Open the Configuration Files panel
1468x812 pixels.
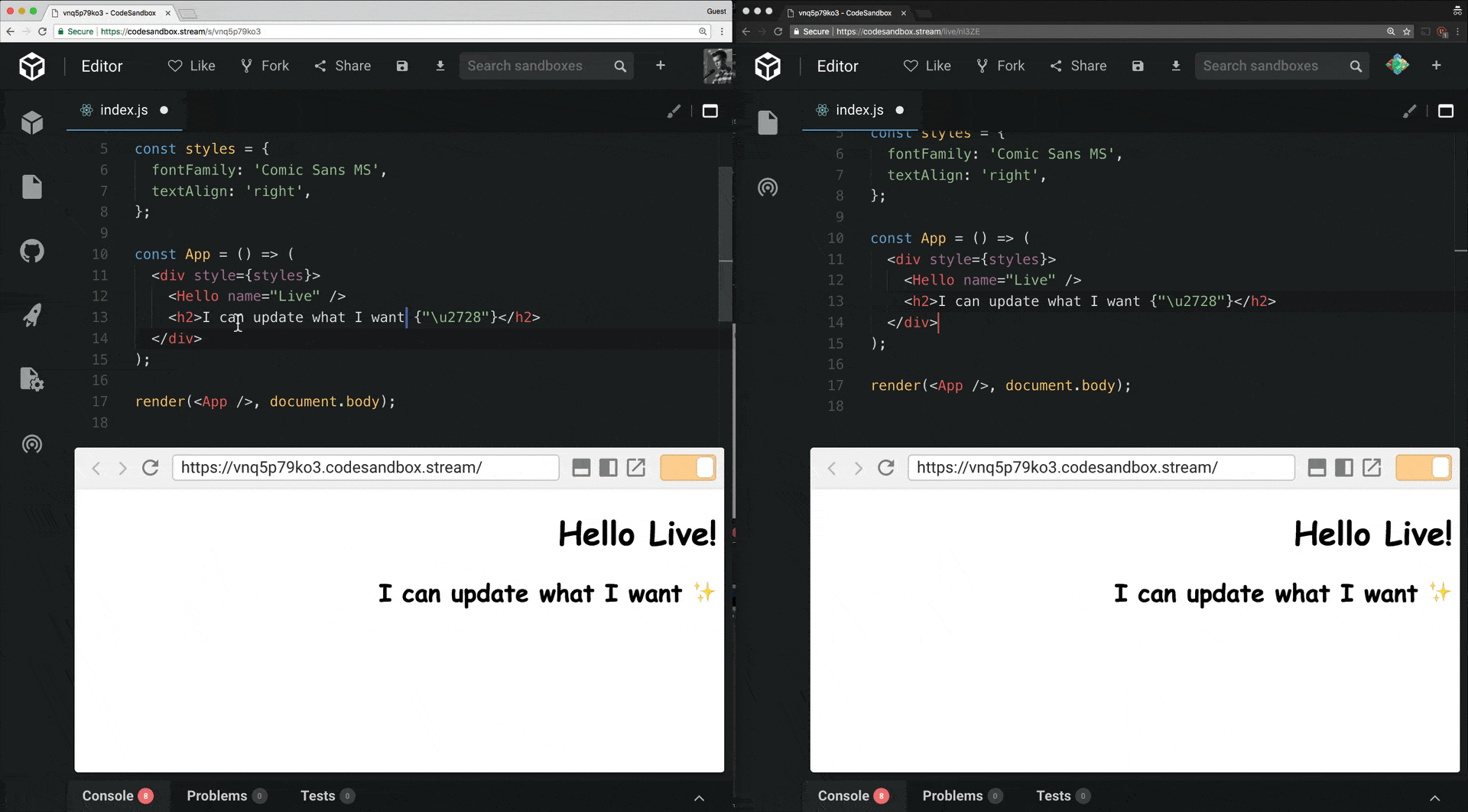point(32,380)
